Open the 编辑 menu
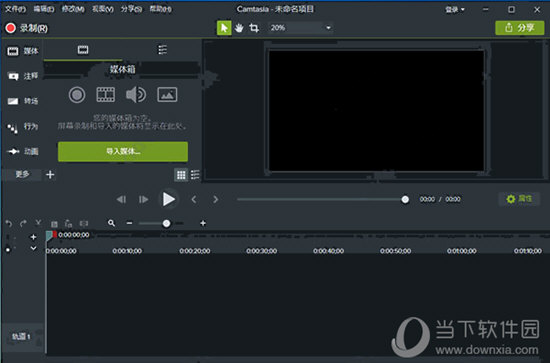The image size is (550, 363). 44,9
